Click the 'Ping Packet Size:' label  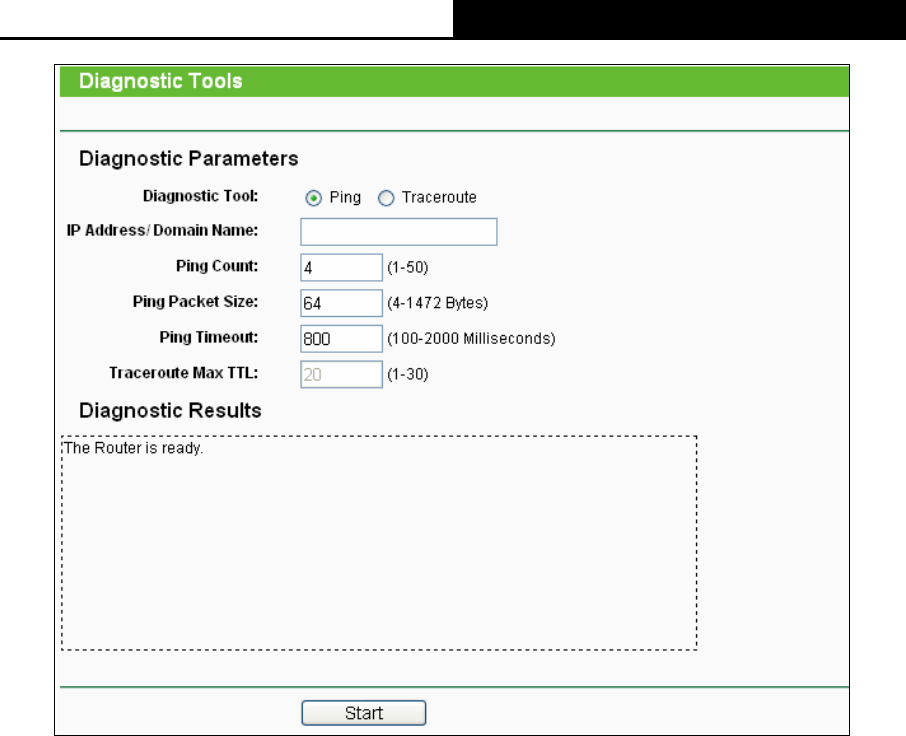point(195,302)
